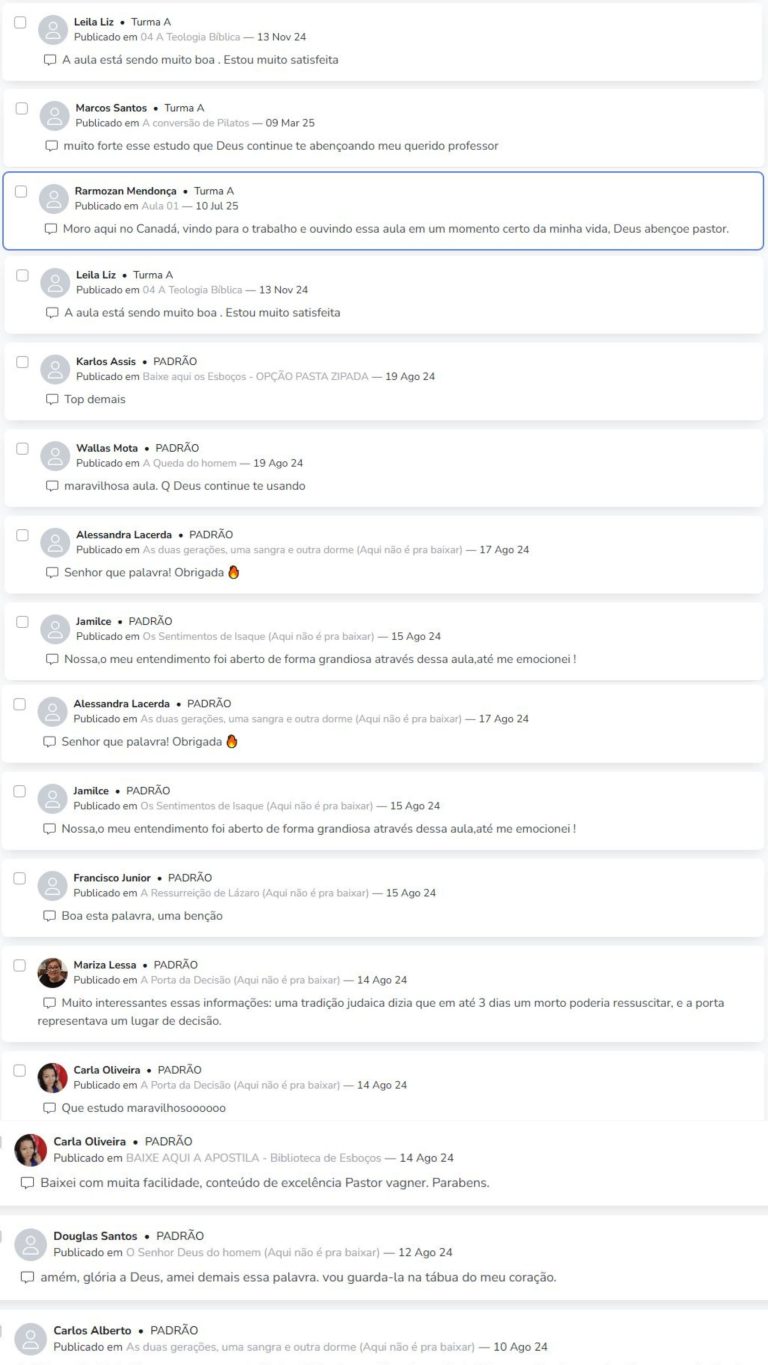Click Wallas Mota's avatar icon

tap(54, 456)
